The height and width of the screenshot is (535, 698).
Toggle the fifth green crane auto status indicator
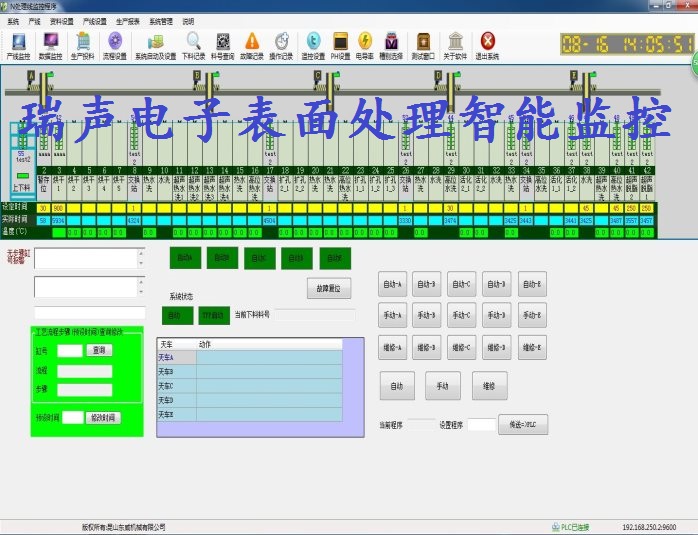click(335, 258)
